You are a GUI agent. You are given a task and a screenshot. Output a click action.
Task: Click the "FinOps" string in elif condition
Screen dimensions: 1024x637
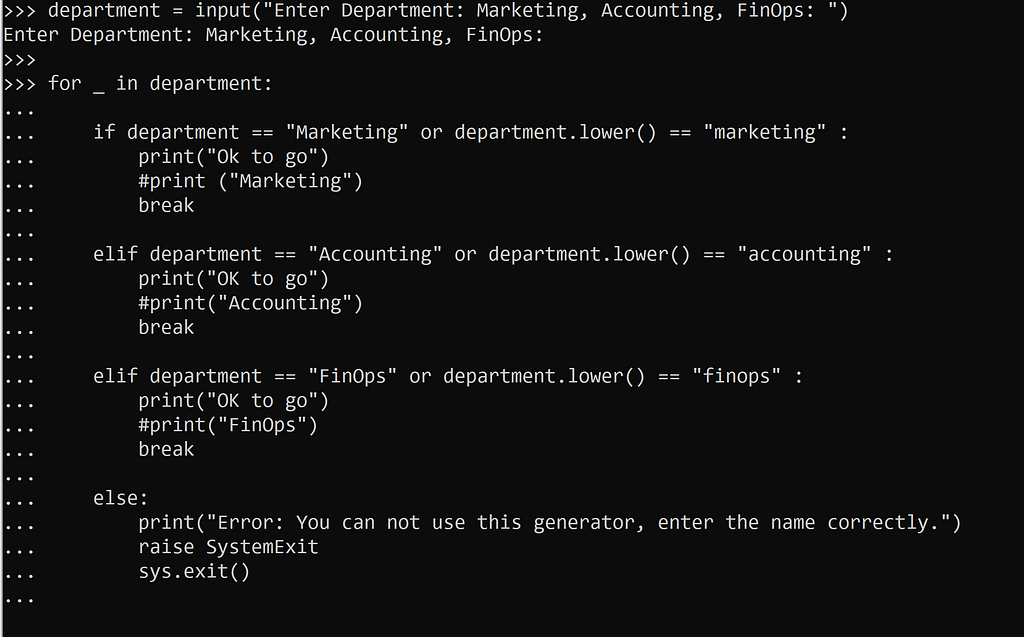(x=353, y=376)
